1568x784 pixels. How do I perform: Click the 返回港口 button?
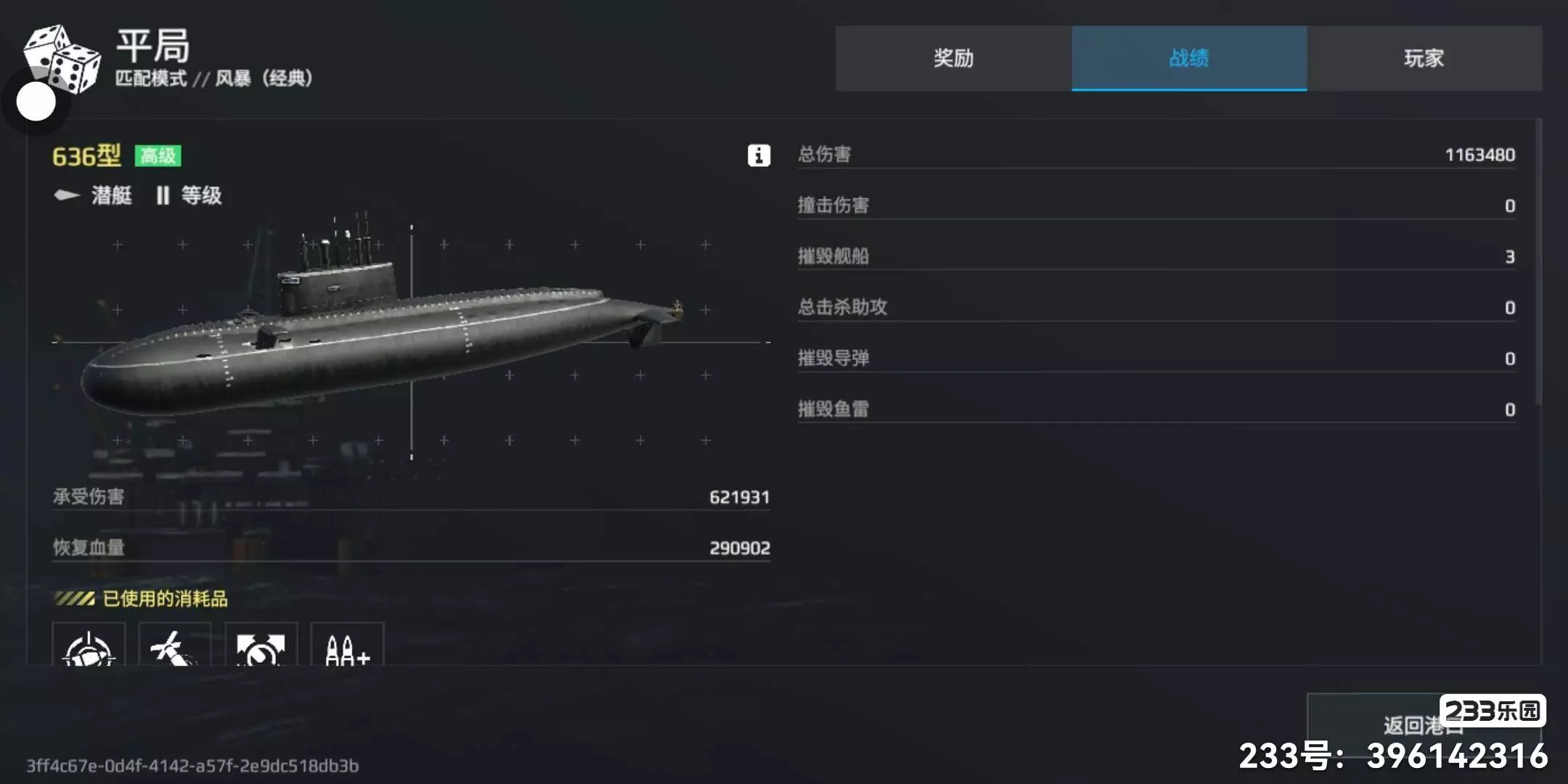click(1424, 724)
